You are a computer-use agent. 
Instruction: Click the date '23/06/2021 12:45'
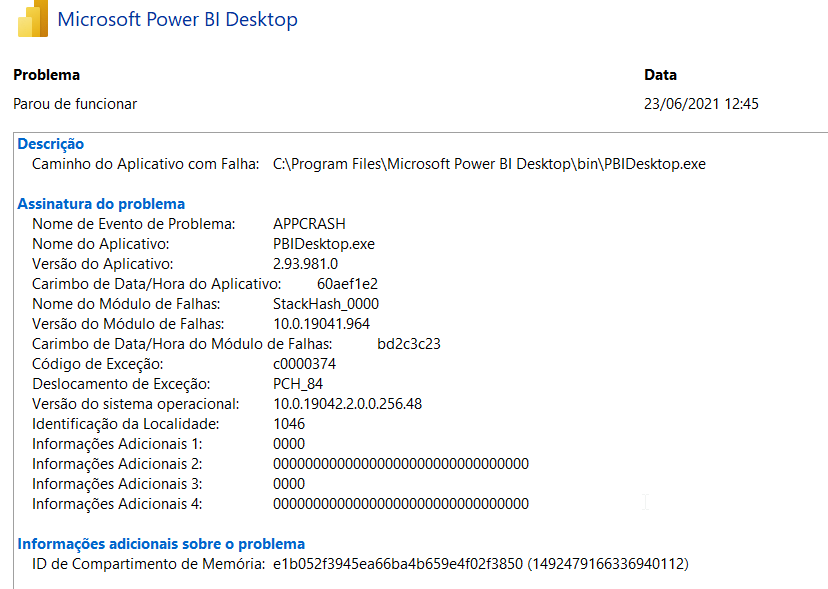(x=701, y=104)
